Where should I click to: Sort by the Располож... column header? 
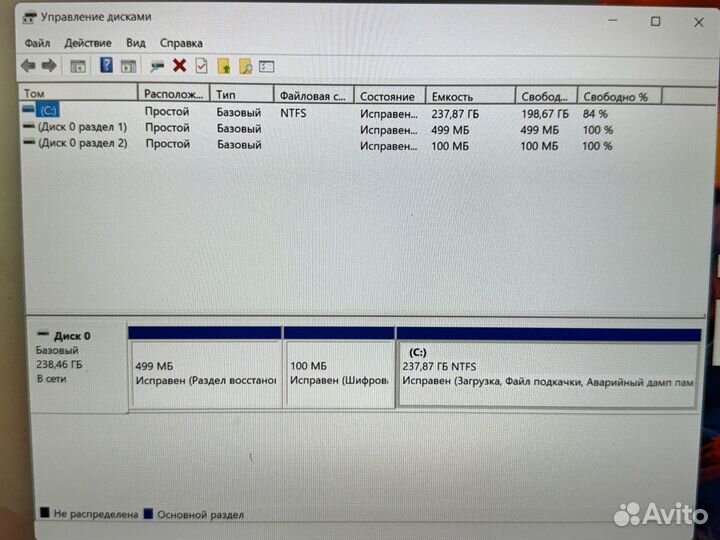[x=174, y=94]
